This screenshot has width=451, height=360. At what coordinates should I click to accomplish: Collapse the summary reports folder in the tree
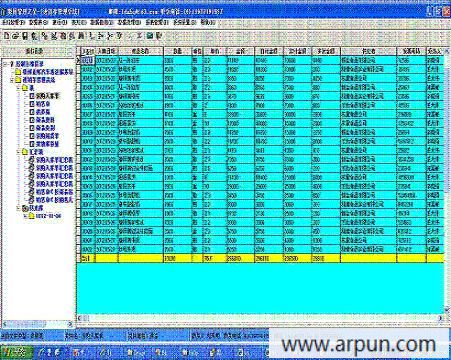tap(19, 152)
